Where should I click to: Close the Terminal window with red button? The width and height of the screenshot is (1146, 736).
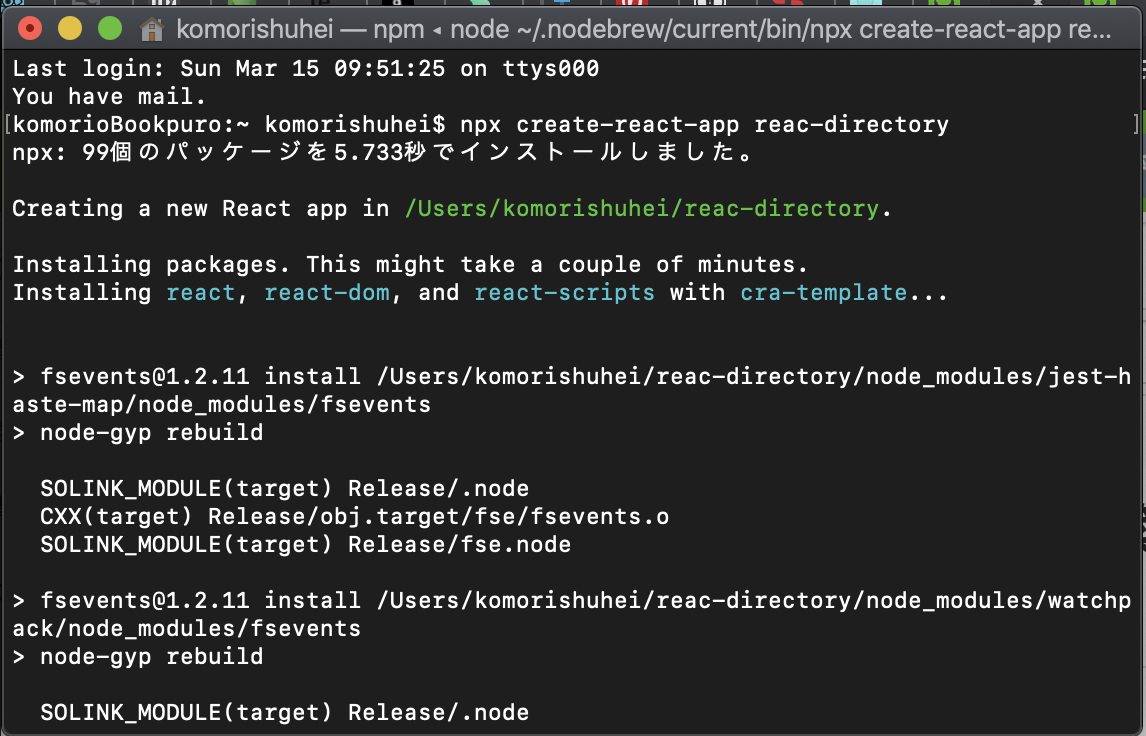coord(30,29)
